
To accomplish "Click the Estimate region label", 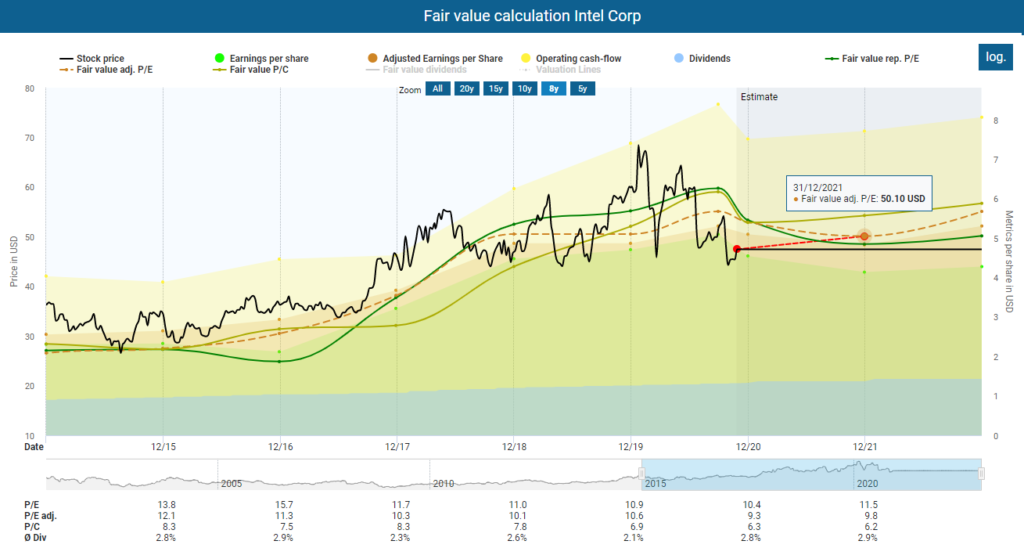I will (x=759, y=97).
